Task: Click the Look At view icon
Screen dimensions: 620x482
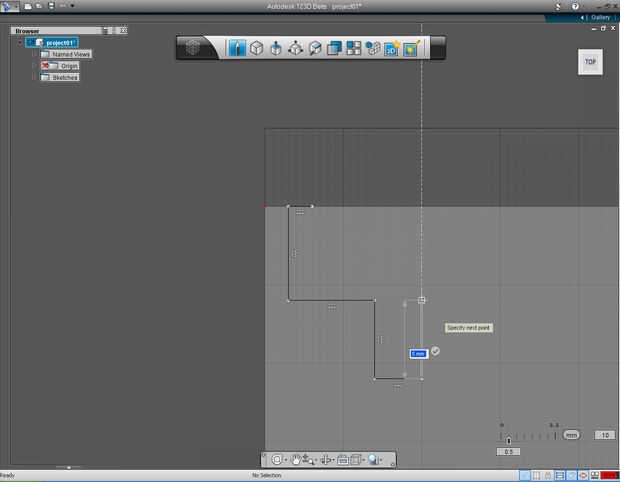Action: point(343,459)
